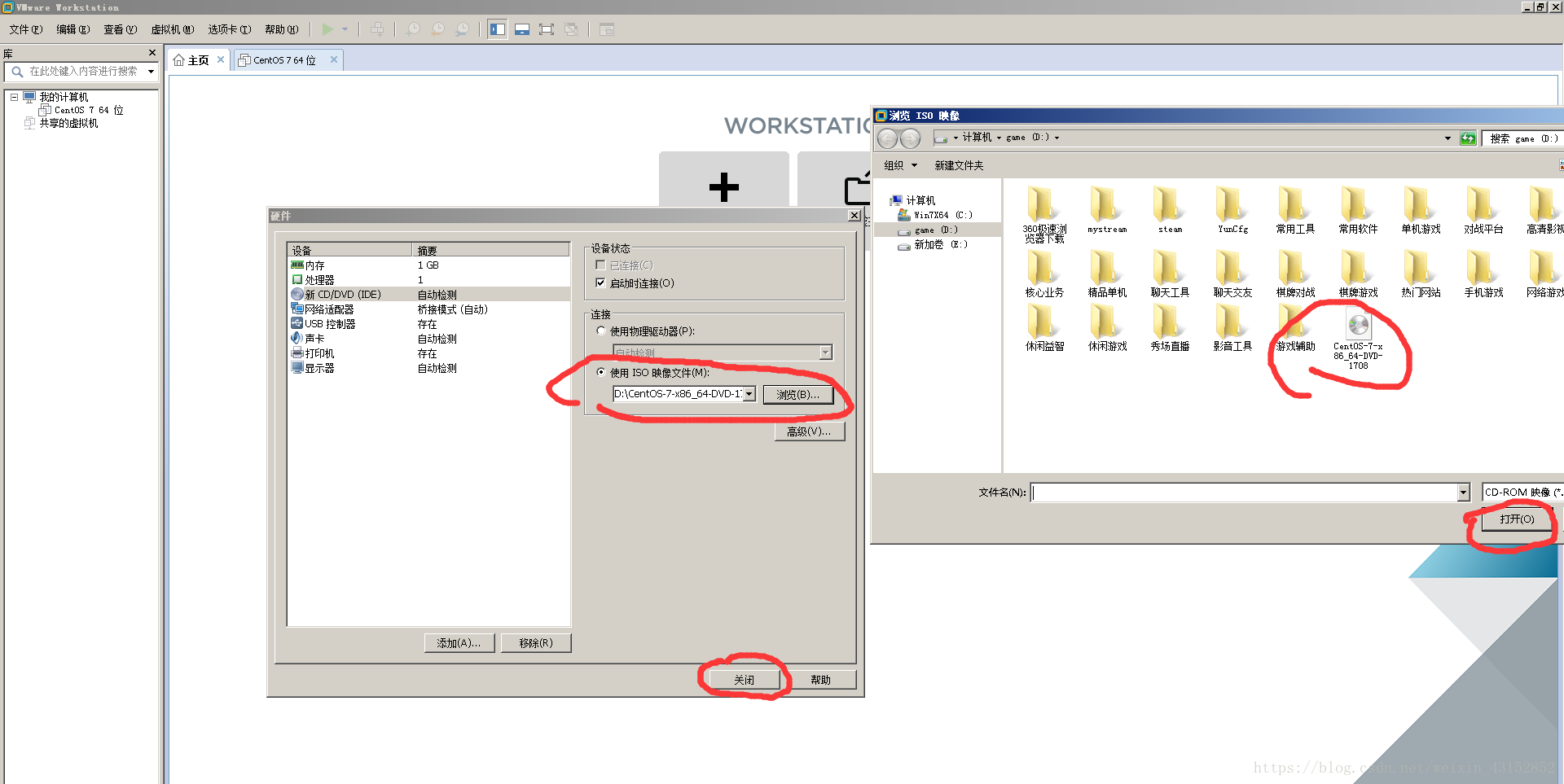Screen dimensions: 1564x784
Task: Open the 查看 menu
Action: tap(121, 29)
